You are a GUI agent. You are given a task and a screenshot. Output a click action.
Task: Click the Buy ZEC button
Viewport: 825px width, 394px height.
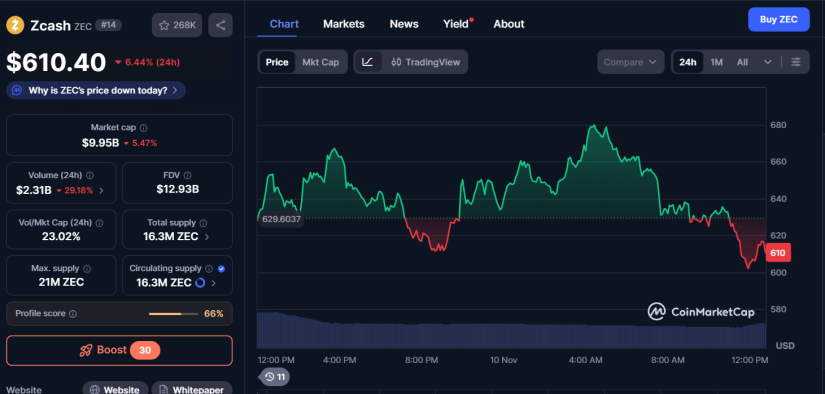pyautogui.click(x=779, y=20)
